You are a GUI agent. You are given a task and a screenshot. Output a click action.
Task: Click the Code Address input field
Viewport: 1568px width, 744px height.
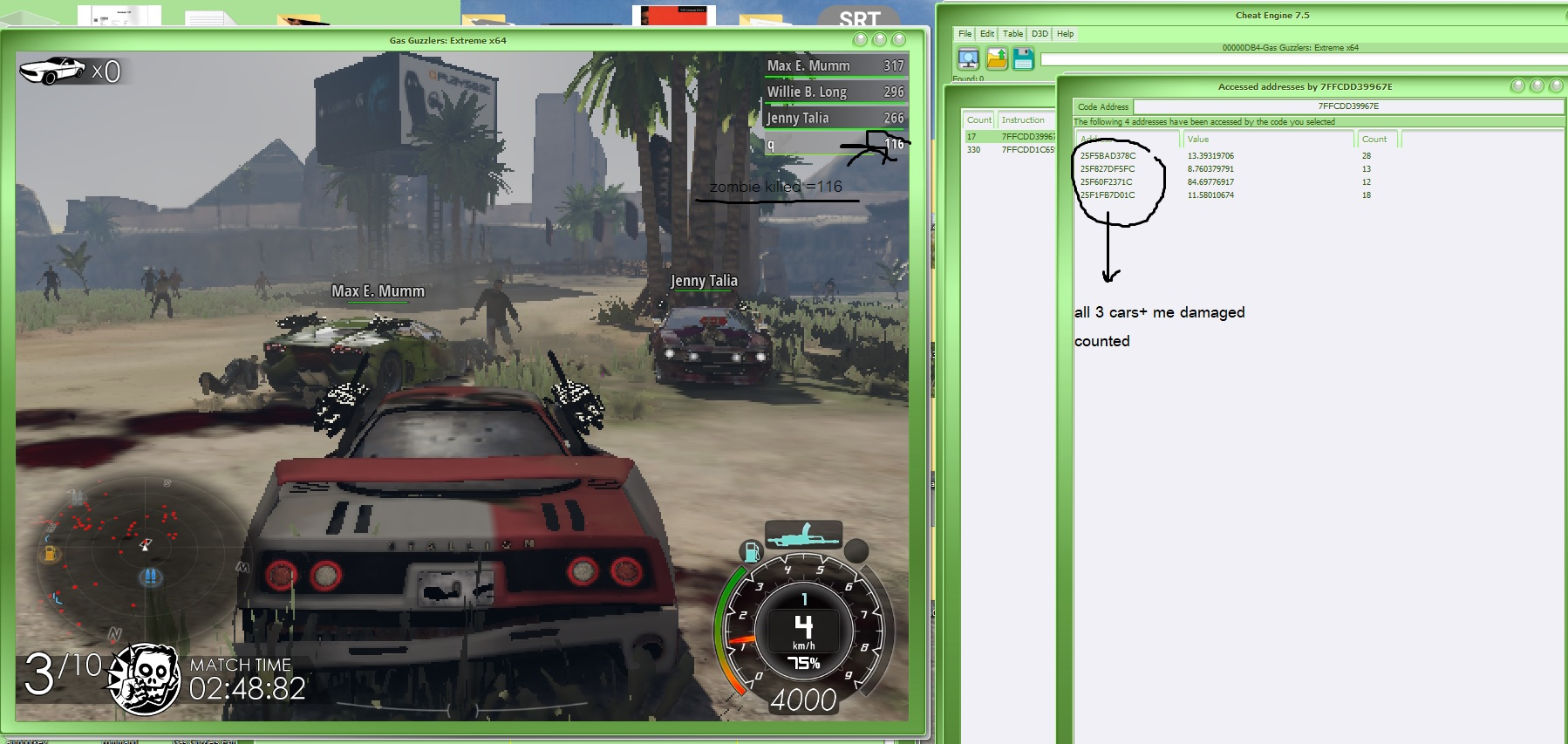[1347, 106]
